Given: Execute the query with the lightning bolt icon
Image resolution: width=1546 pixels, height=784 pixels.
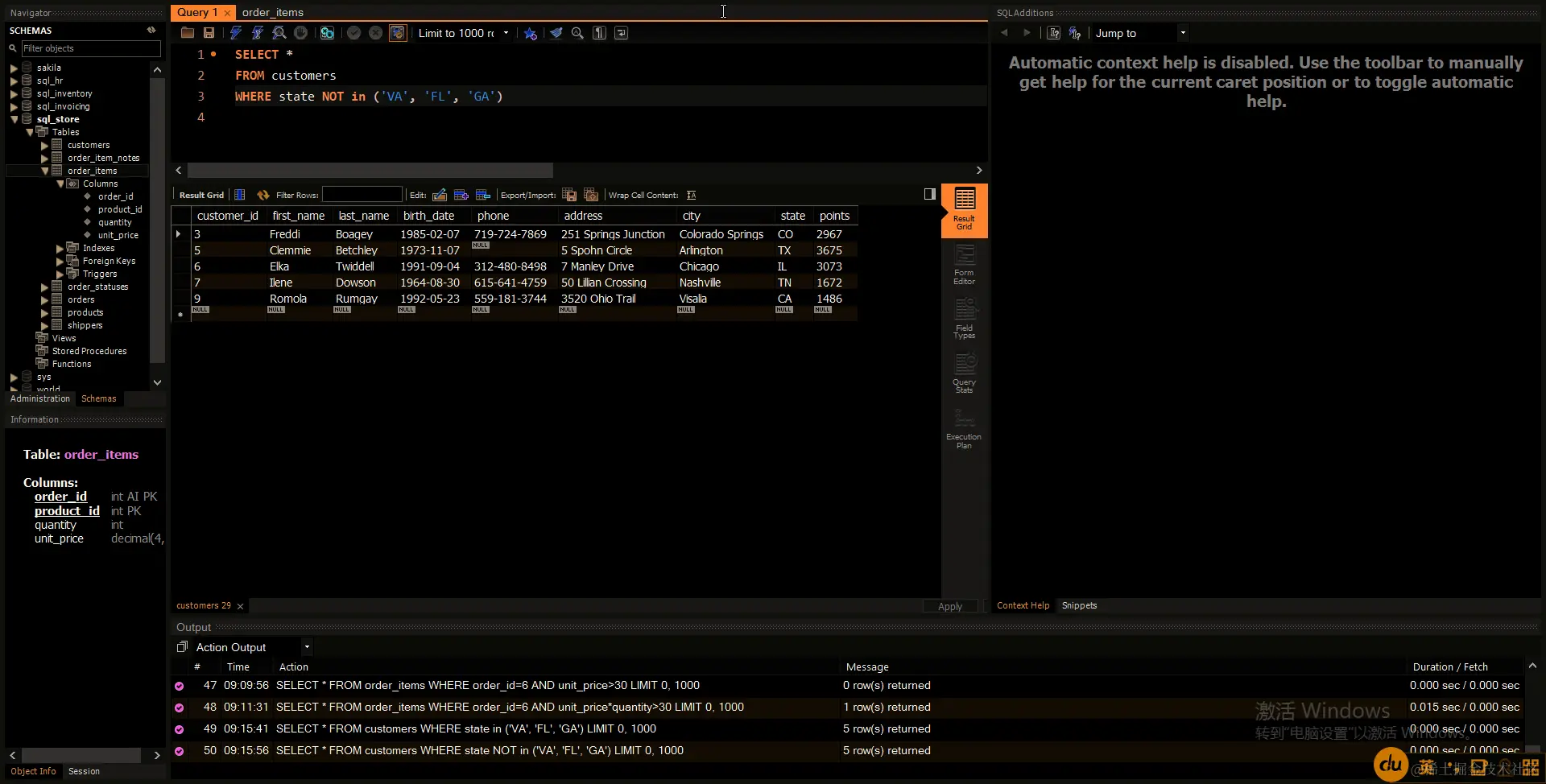Looking at the screenshot, I should (235, 33).
